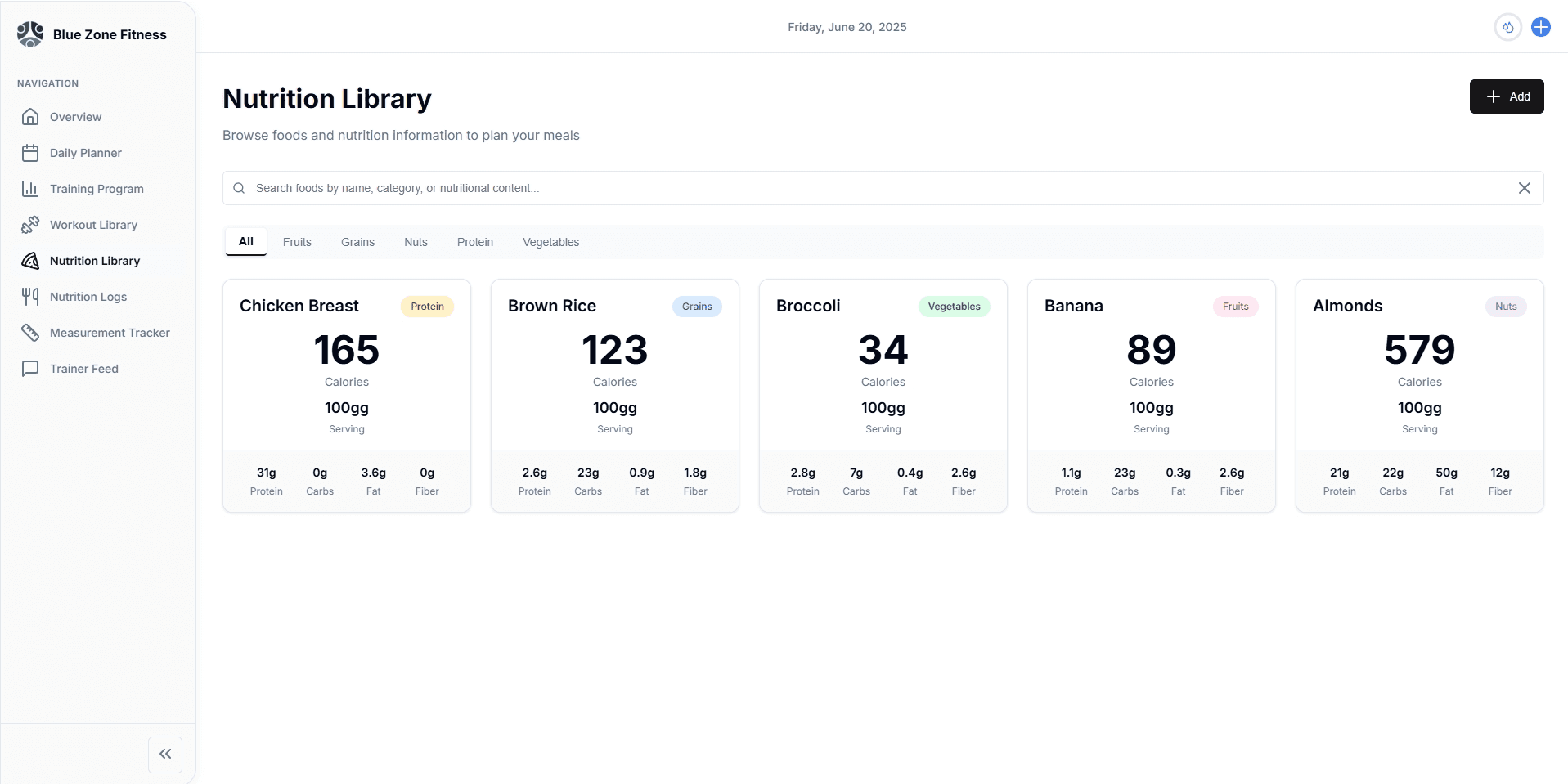1568x784 pixels.
Task: Click the blue circular plus icon
Action: click(x=1540, y=27)
